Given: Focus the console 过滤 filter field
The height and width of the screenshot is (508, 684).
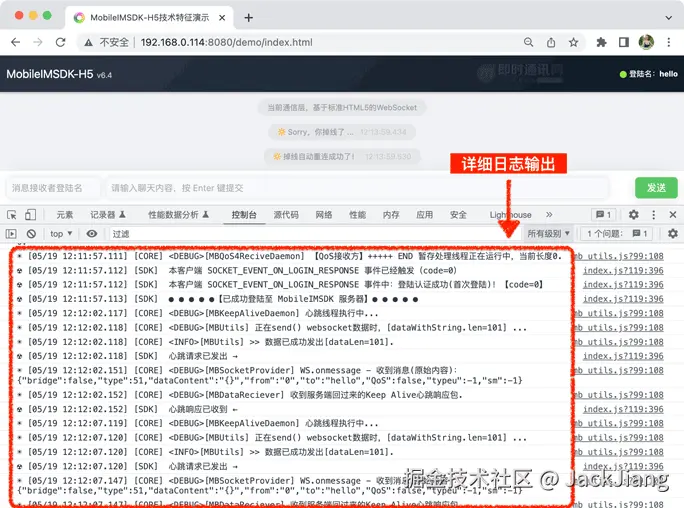Looking at the screenshot, I should [315, 234].
